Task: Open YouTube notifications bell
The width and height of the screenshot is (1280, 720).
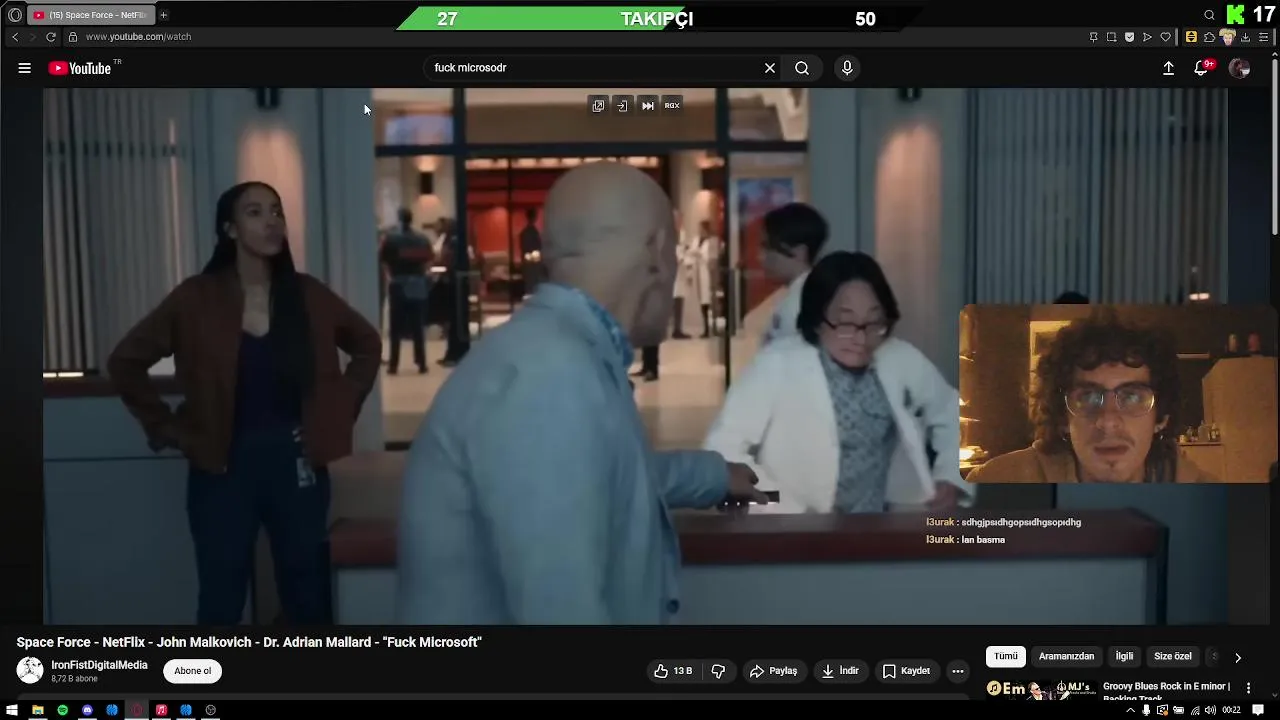Action: (1201, 68)
